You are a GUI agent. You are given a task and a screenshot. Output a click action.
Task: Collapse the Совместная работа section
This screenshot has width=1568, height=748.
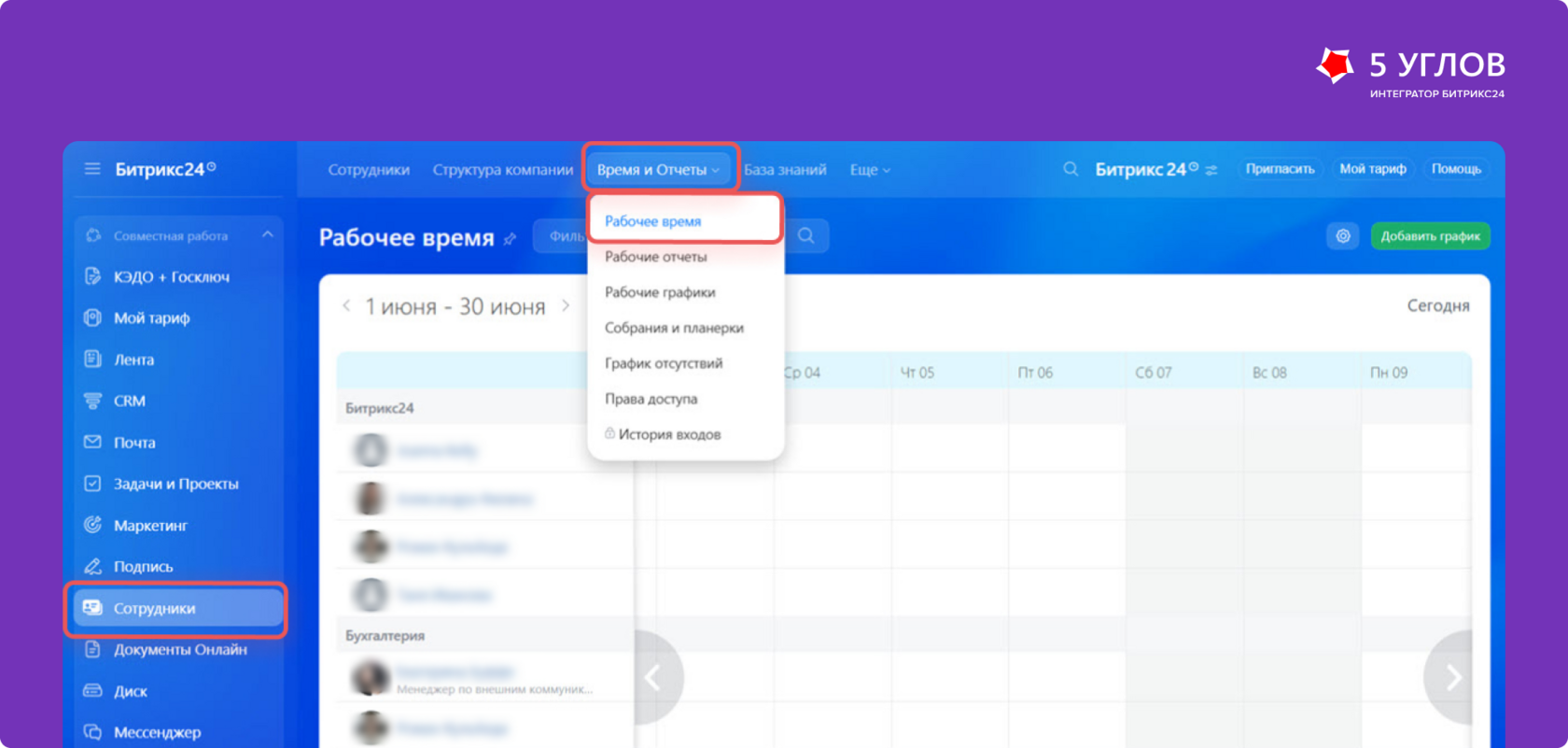pos(268,235)
